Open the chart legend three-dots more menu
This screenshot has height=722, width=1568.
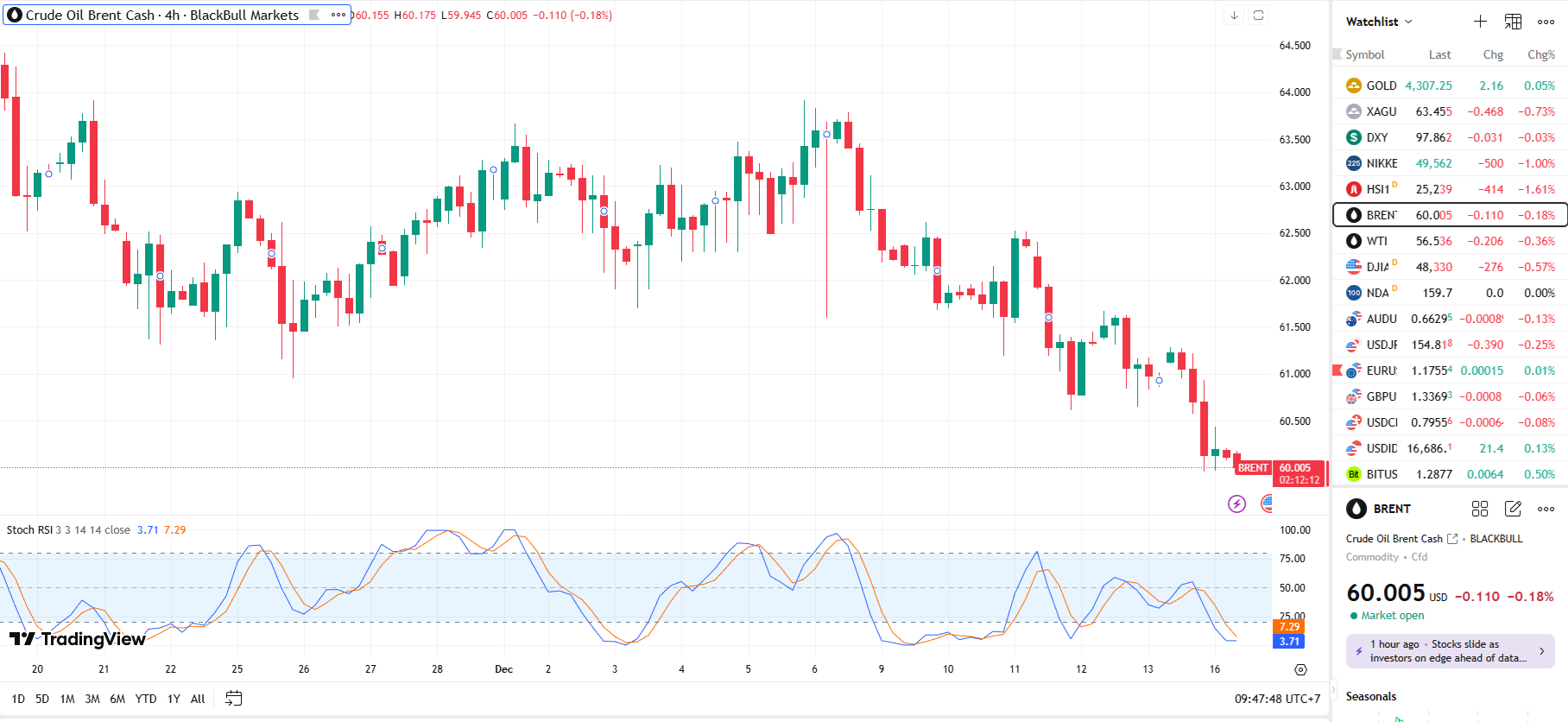[x=338, y=15]
